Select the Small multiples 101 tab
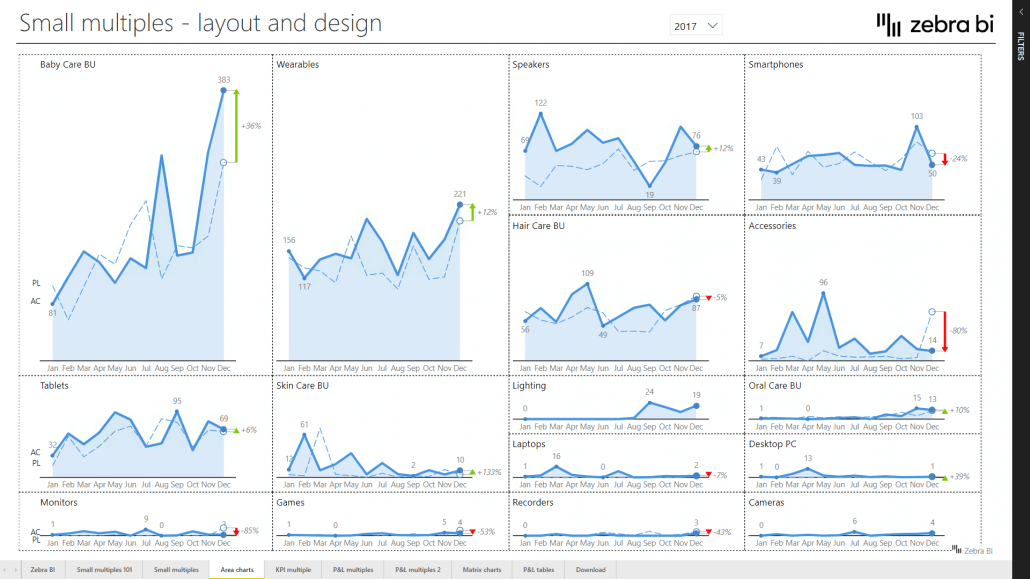 (x=106, y=568)
